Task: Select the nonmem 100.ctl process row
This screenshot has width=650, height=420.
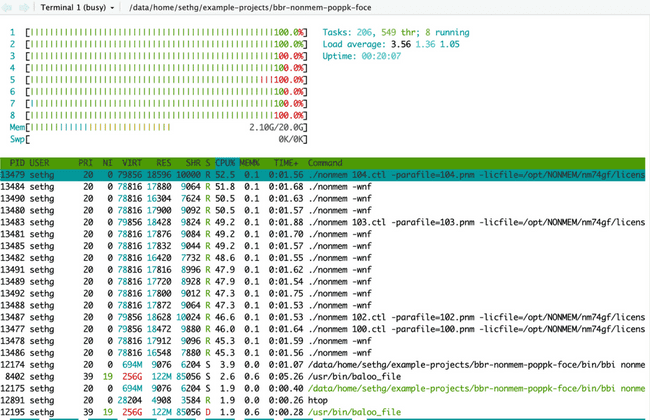Action: pos(323,329)
